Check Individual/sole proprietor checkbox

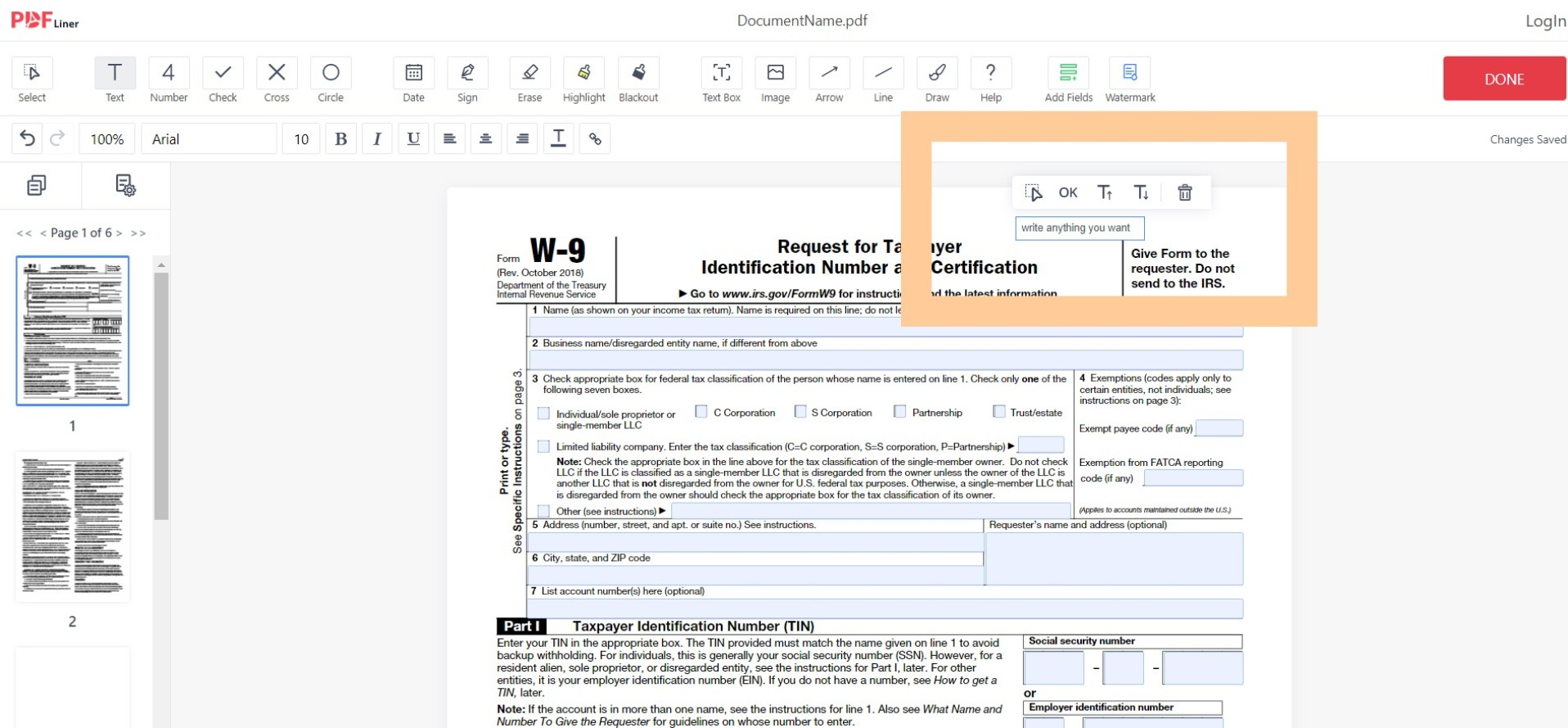point(543,414)
